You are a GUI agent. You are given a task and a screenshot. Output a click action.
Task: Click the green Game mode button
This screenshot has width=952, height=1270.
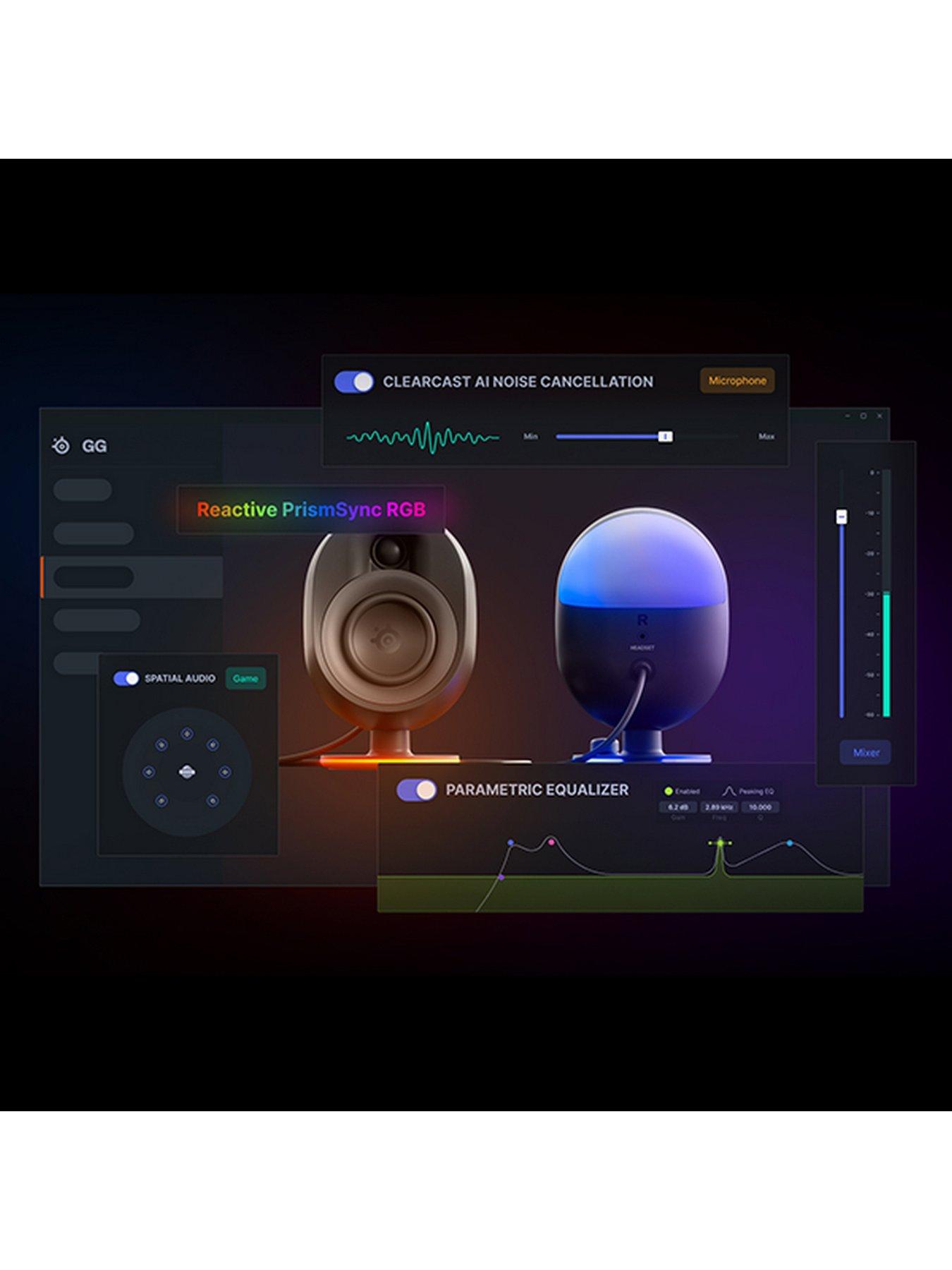[245, 678]
